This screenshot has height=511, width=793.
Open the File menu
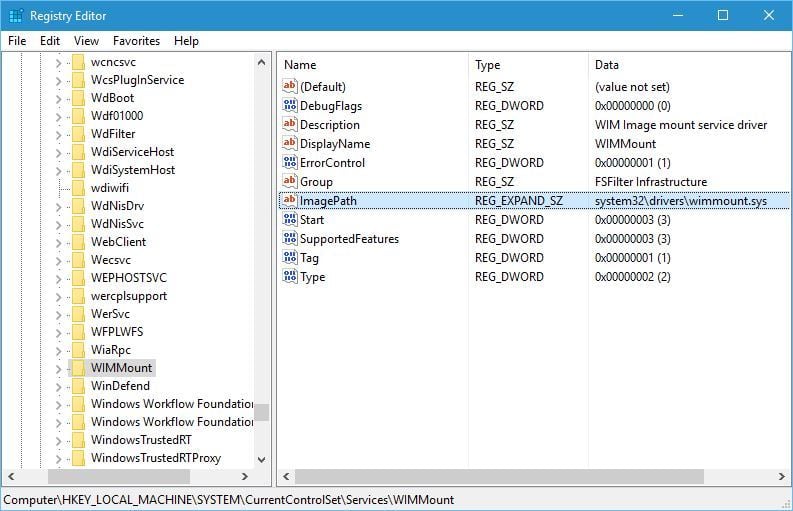(x=17, y=40)
